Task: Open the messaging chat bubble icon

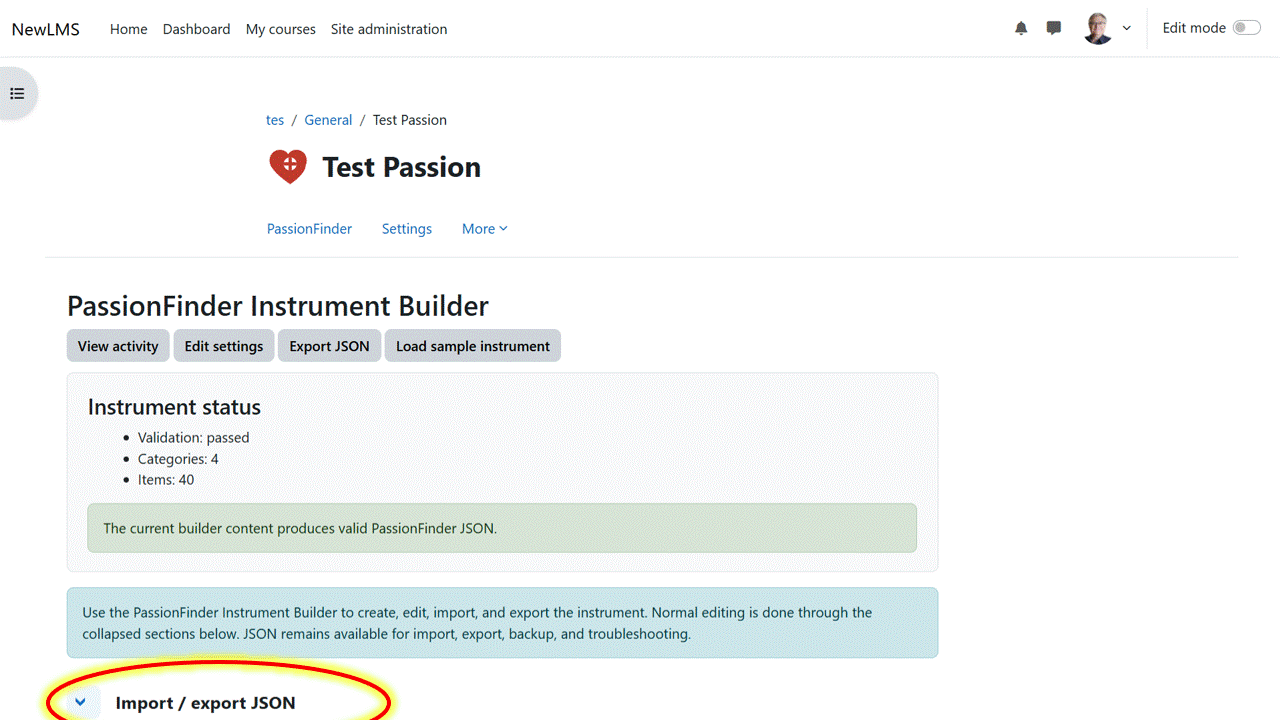Action: tap(1053, 28)
